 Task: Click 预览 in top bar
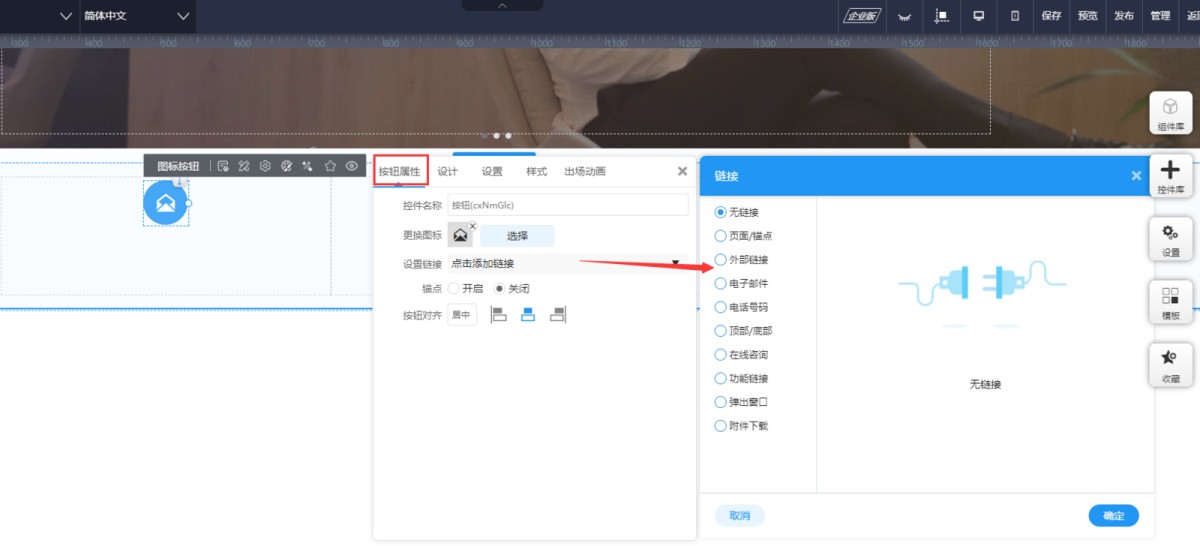pos(1088,16)
